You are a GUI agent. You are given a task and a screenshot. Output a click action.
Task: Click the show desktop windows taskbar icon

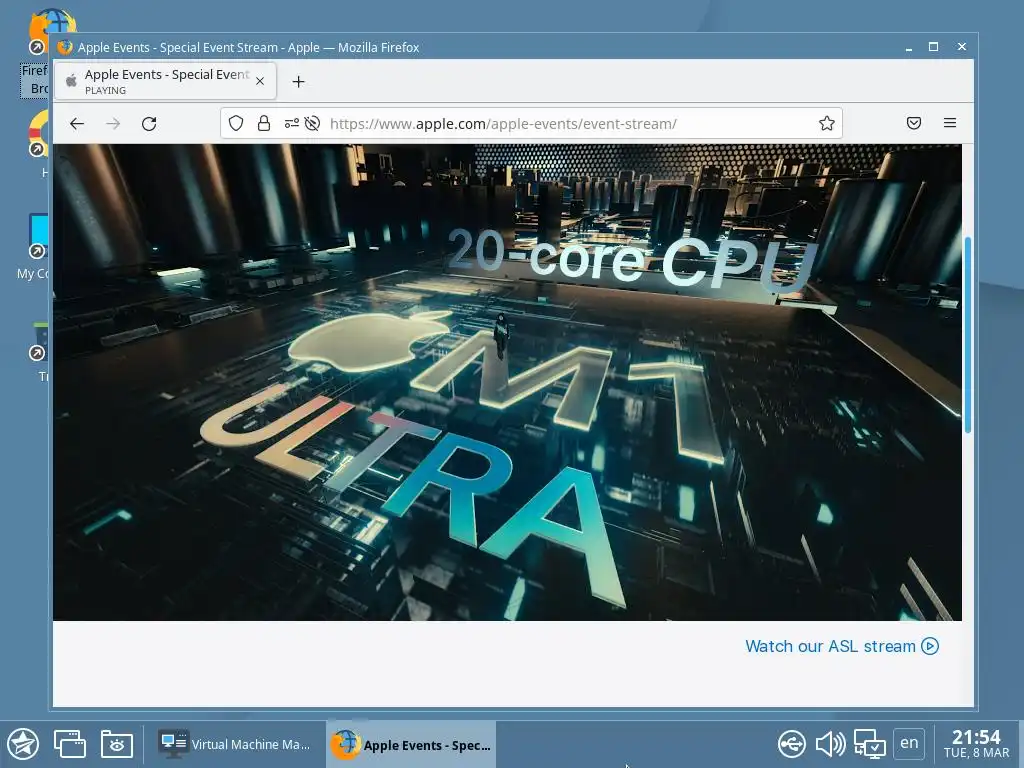69,744
